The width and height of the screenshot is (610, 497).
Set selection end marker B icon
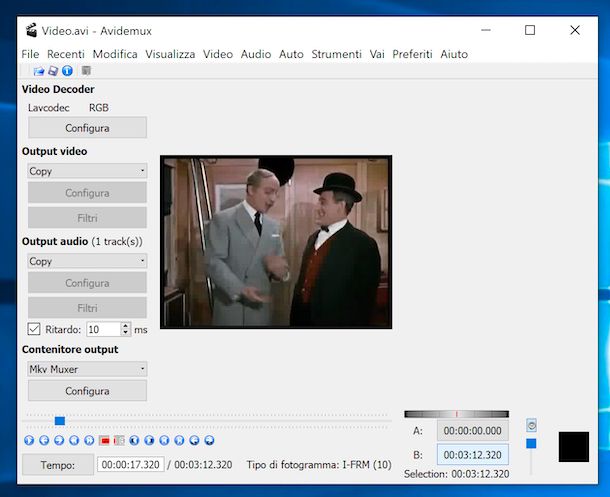point(119,440)
